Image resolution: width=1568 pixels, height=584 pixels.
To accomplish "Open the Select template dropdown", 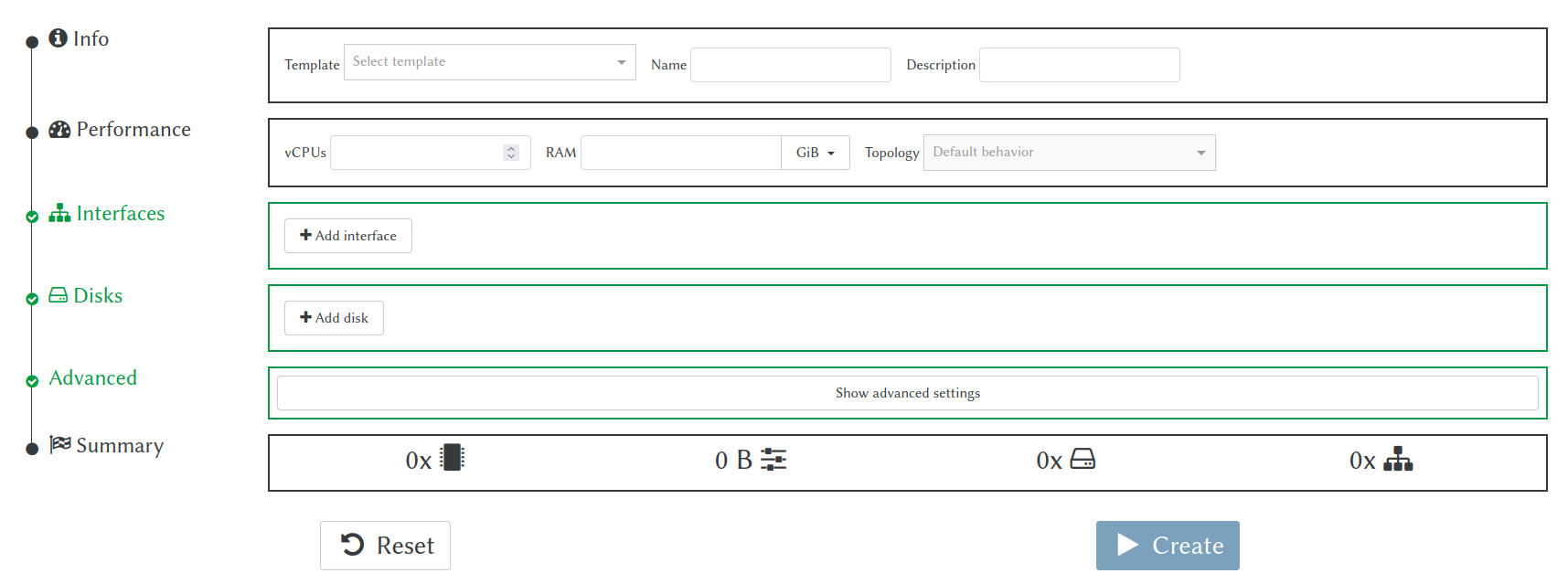I will tap(489, 62).
